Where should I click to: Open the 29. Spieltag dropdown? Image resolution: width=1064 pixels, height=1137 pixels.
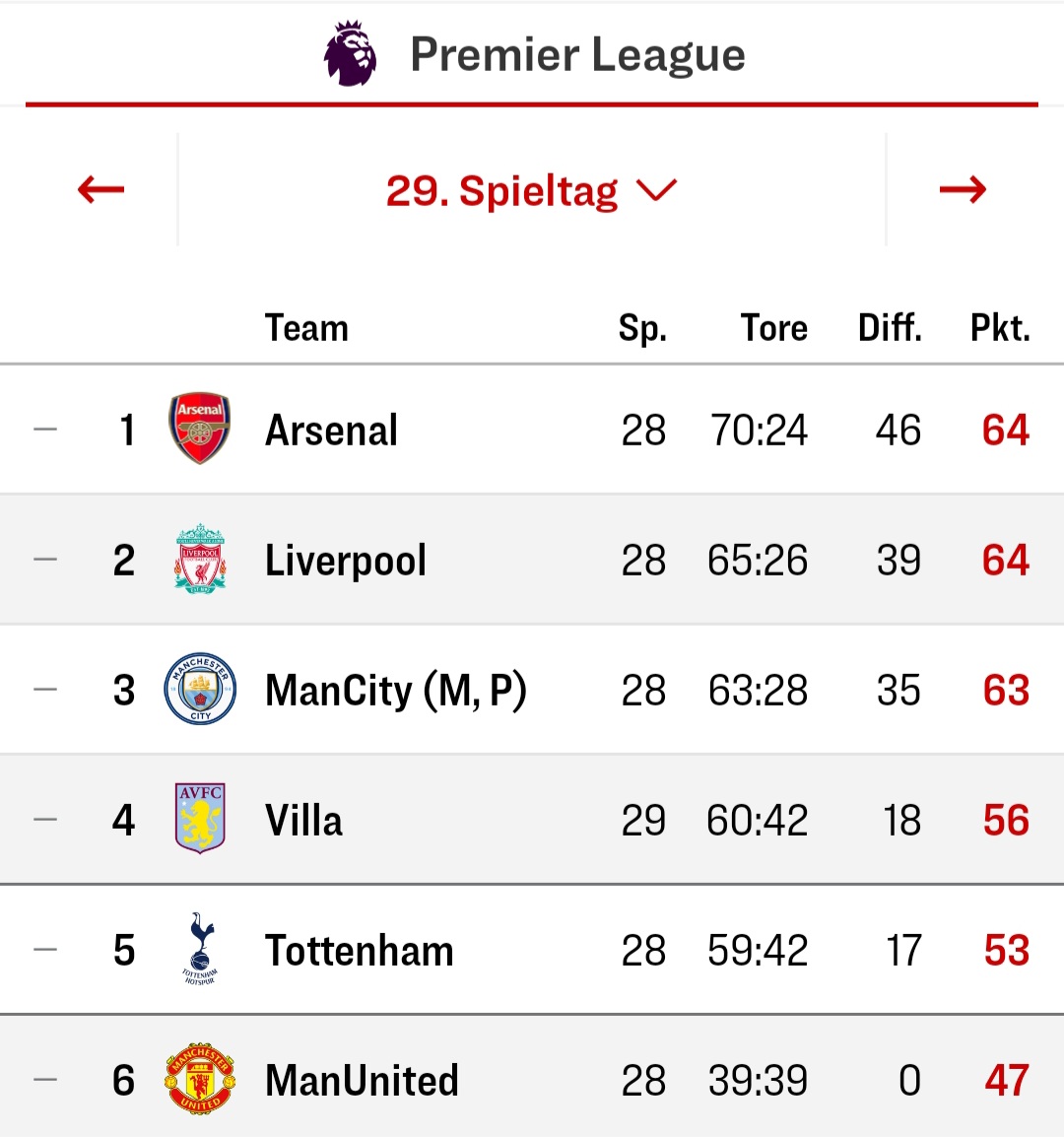pyautogui.click(x=532, y=191)
